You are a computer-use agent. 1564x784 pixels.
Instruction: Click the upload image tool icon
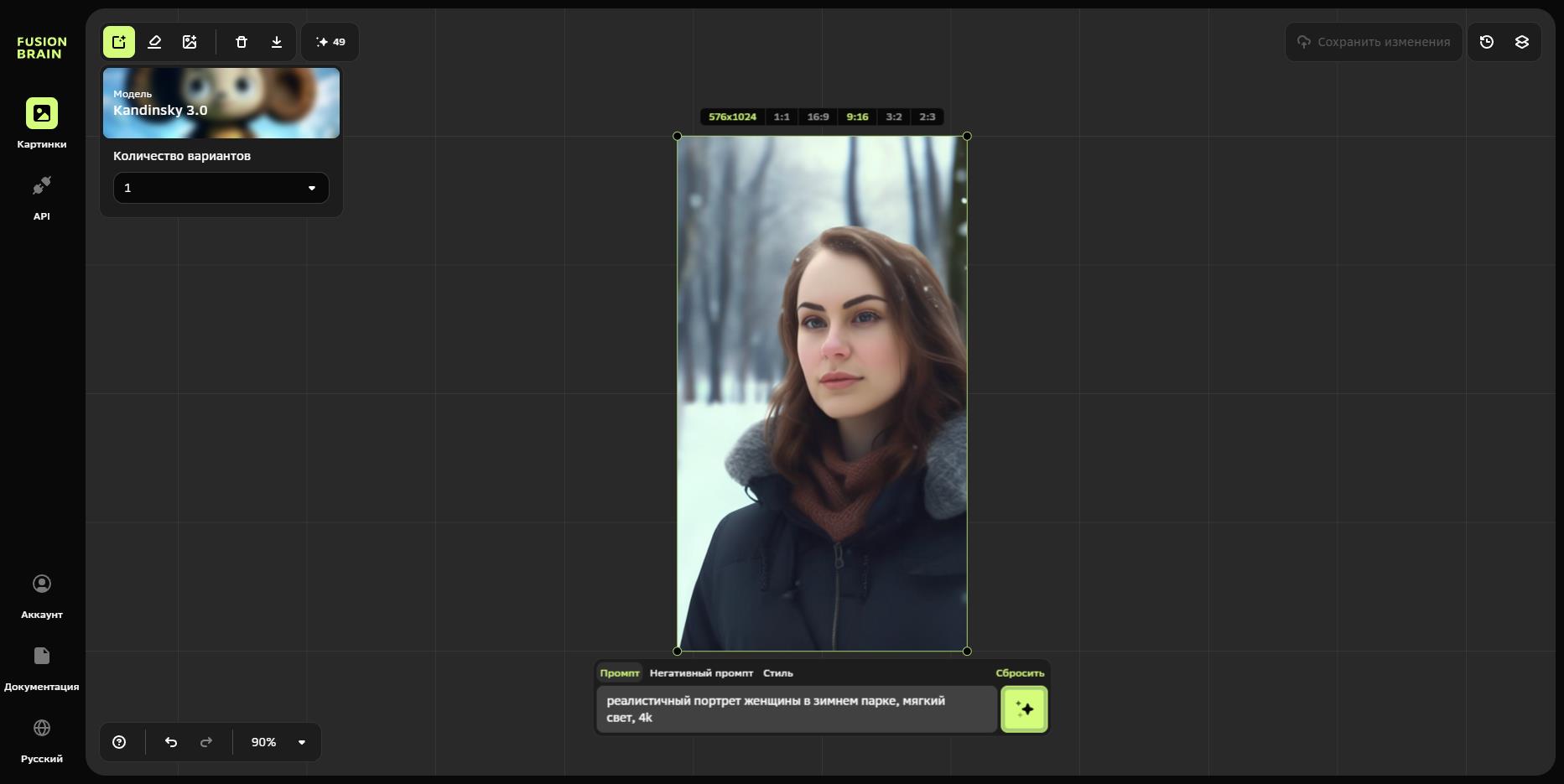190,42
